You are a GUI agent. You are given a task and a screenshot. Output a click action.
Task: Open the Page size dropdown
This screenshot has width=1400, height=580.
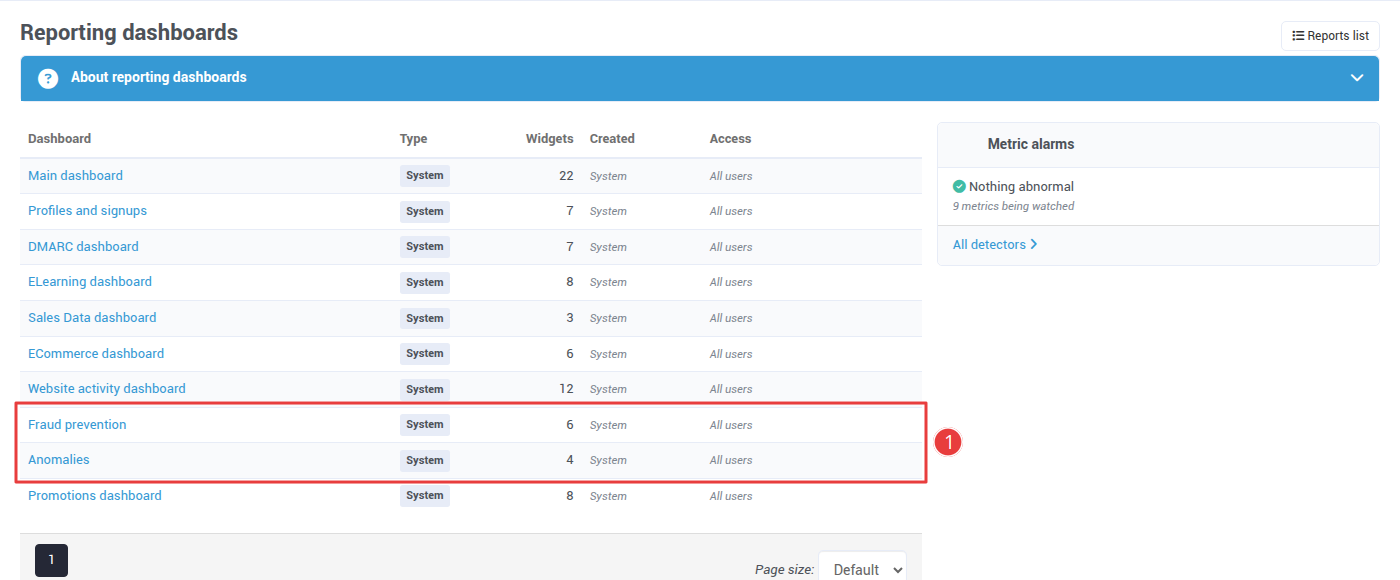[863, 569]
